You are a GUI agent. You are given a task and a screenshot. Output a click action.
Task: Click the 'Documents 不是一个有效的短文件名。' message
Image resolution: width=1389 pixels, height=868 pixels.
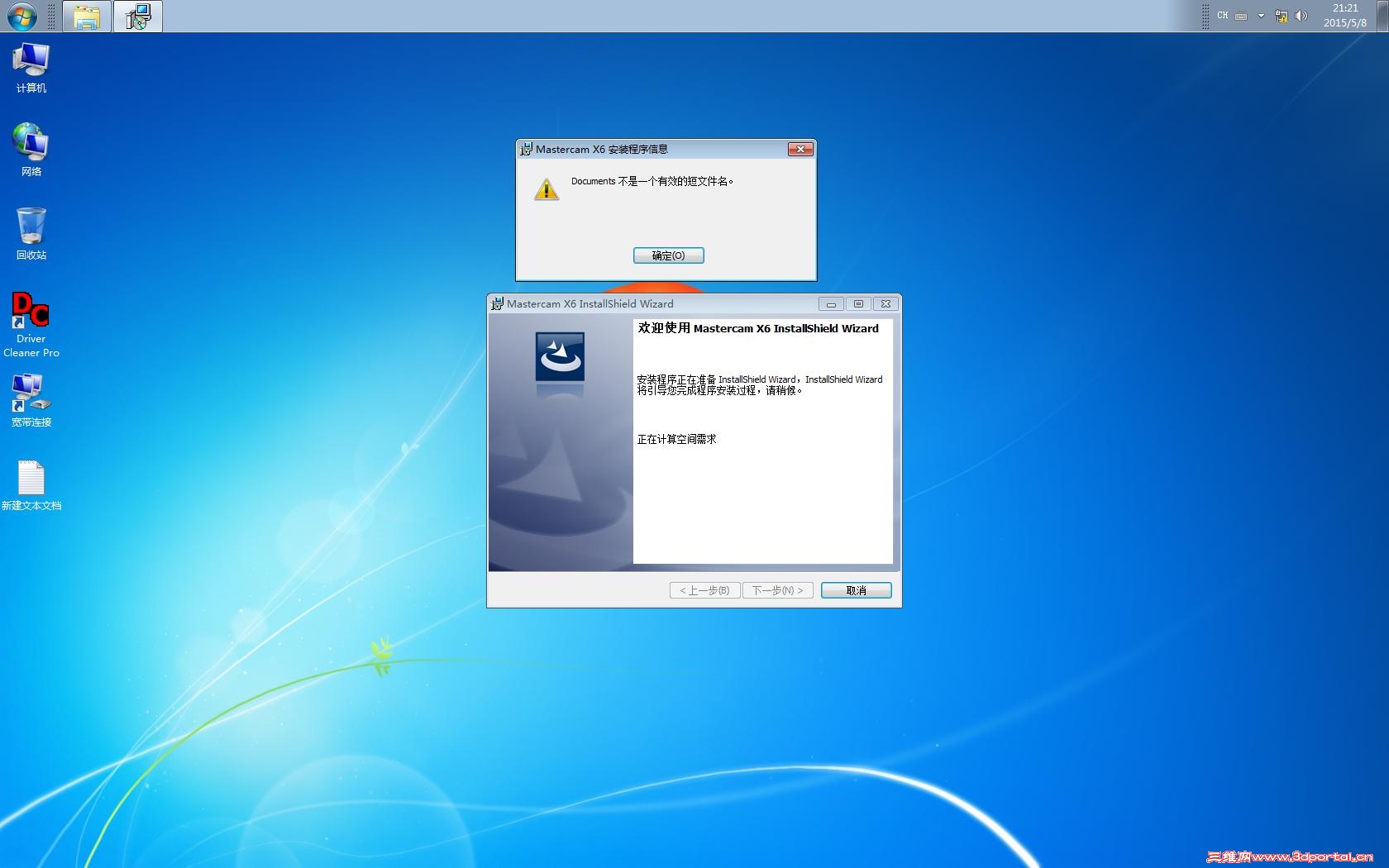652,181
